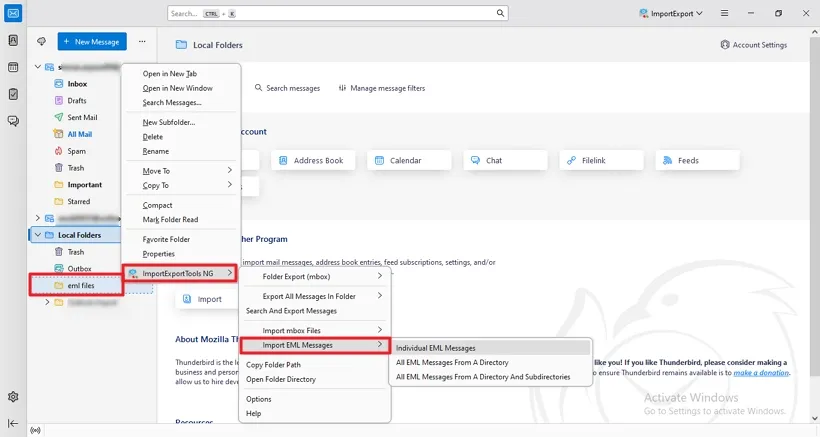Select the Local Folders row
This screenshot has width=820, height=437.
(x=75, y=235)
